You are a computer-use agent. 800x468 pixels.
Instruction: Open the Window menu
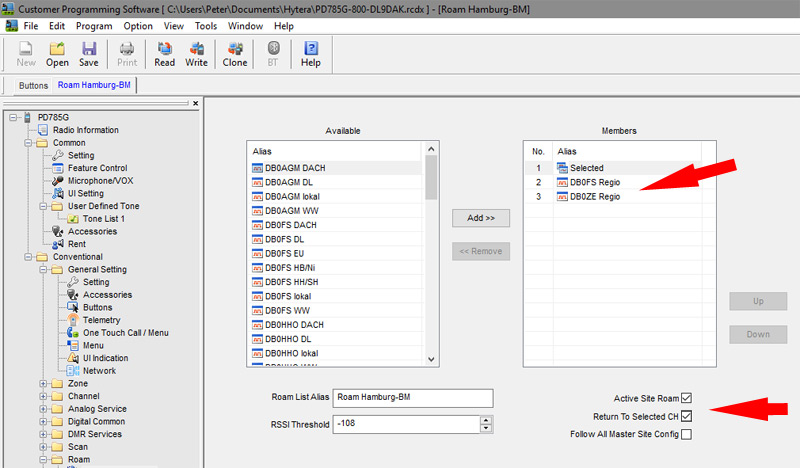pos(245,26)
